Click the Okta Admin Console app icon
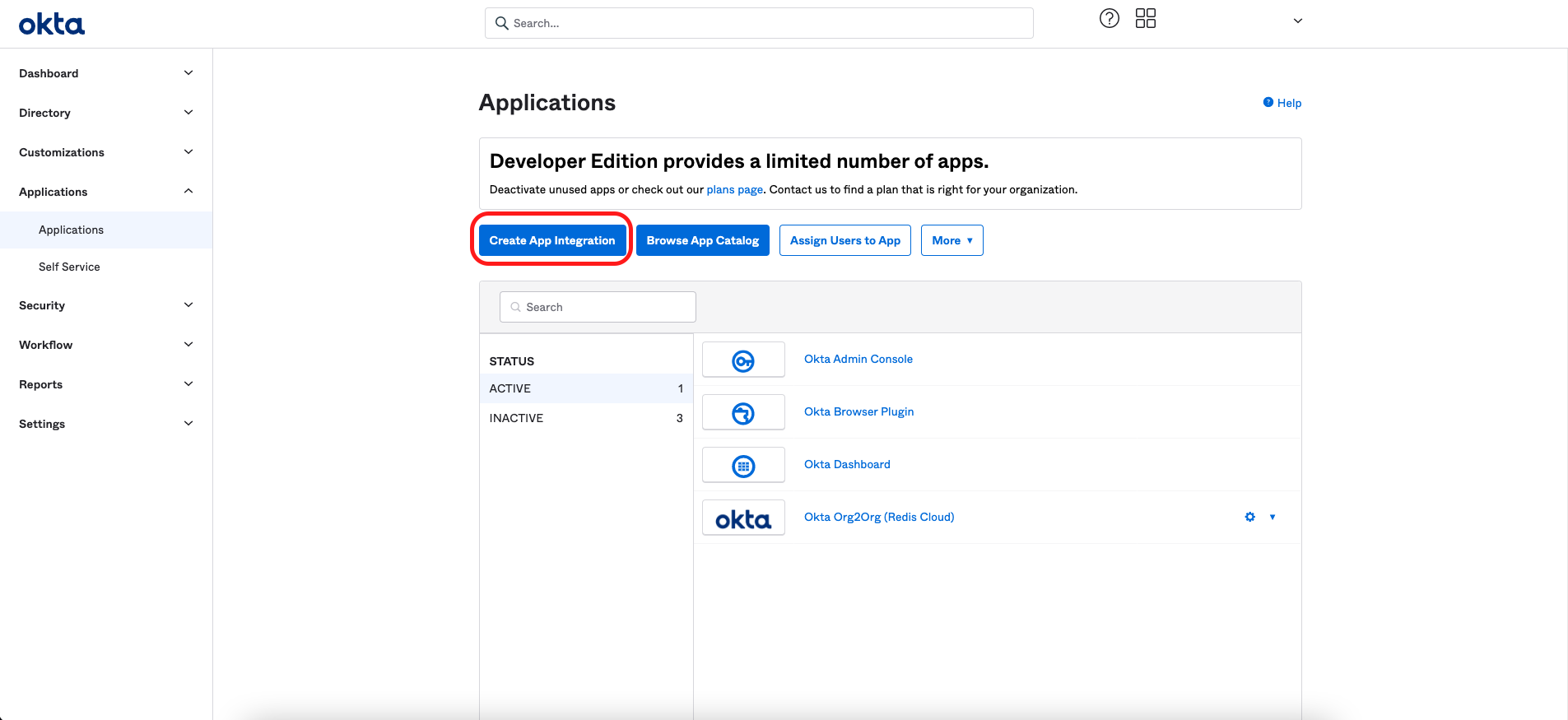 click(x=742, y=360)
